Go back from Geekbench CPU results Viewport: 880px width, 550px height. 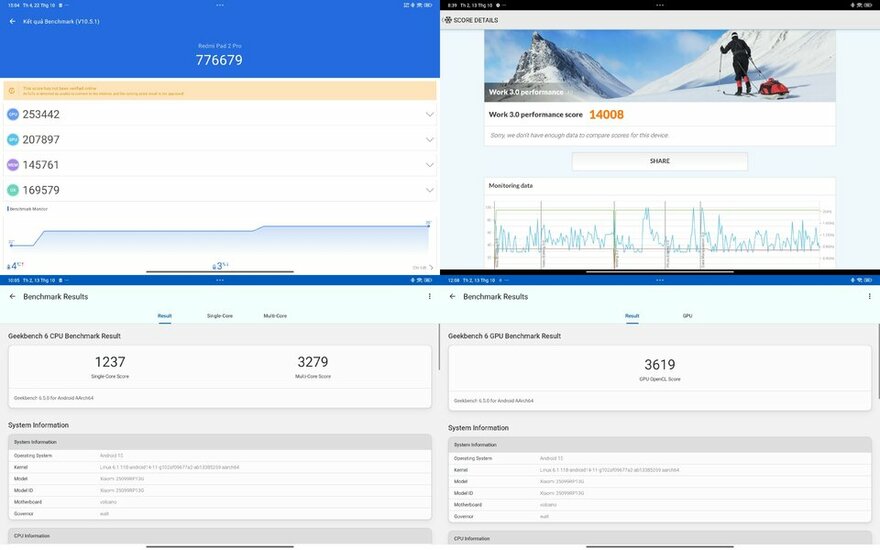13,297
